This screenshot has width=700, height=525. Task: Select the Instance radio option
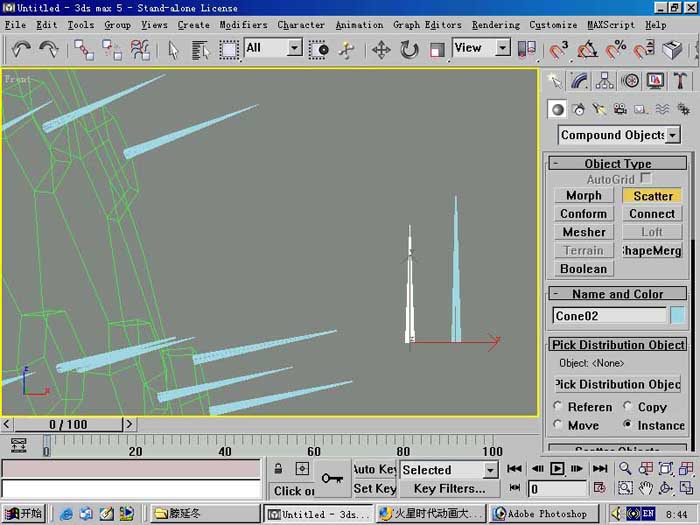pyautogui.click(x=627, y=424)
